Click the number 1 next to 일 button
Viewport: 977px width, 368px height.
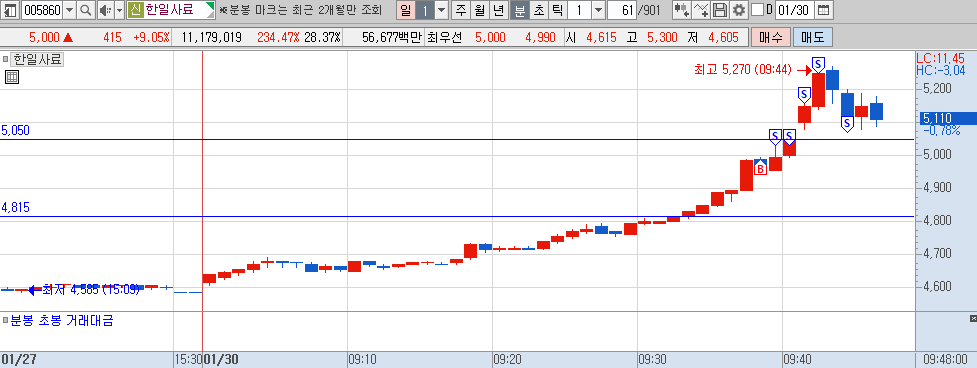(424, 10)
